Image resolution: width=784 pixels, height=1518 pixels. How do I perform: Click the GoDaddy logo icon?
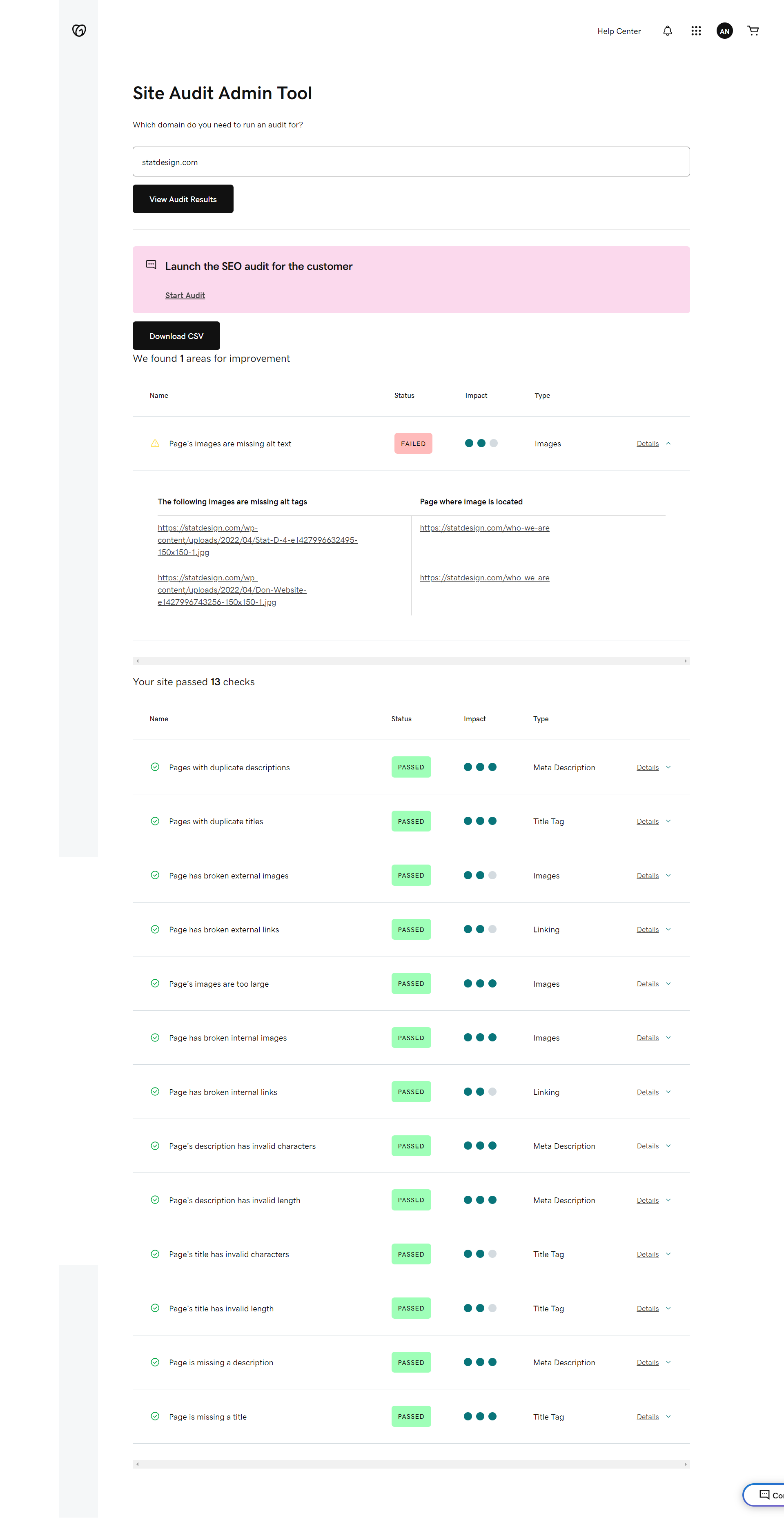pos(79,31)
